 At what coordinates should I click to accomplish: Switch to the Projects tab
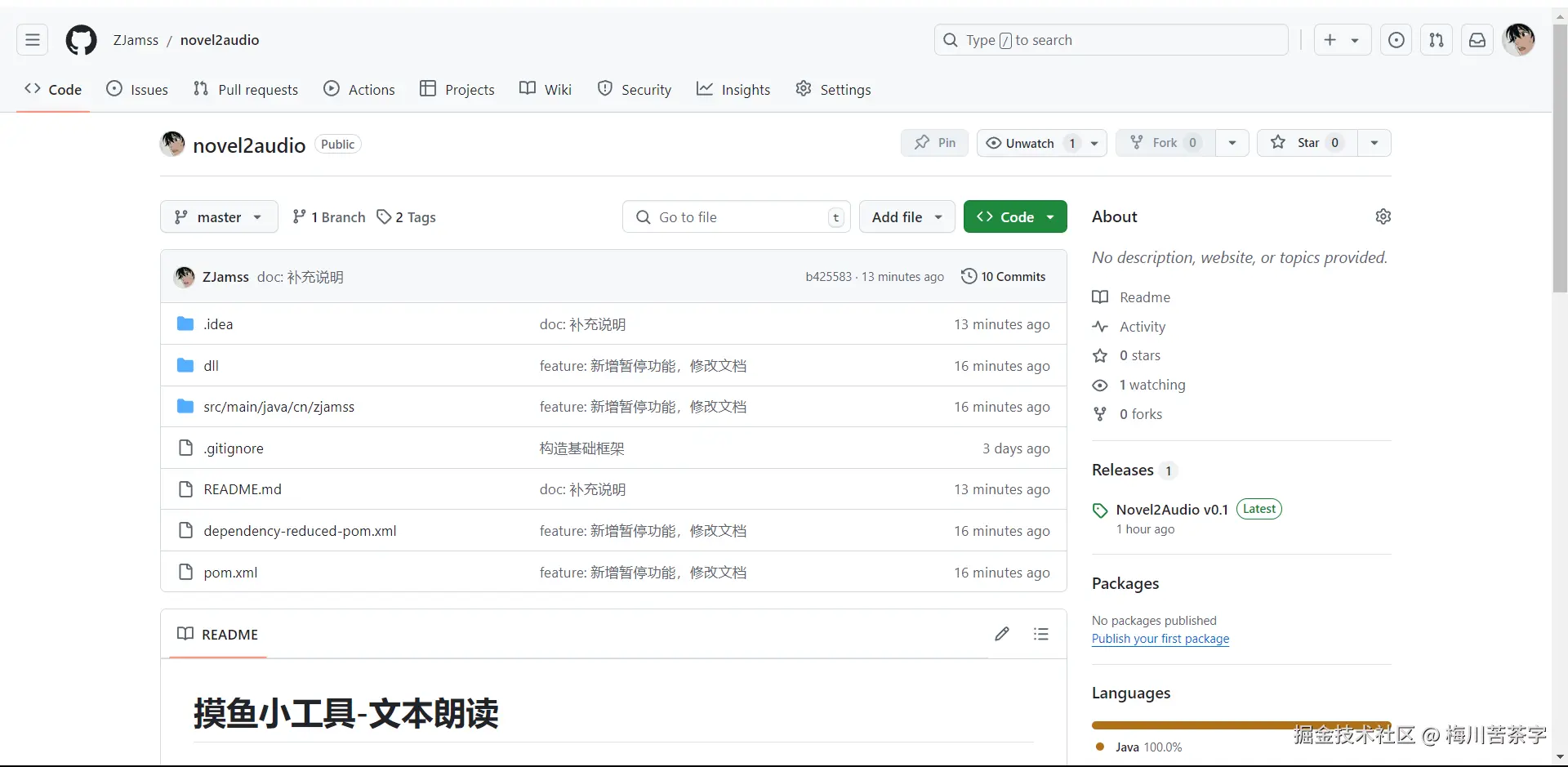(x=457, y=90)
